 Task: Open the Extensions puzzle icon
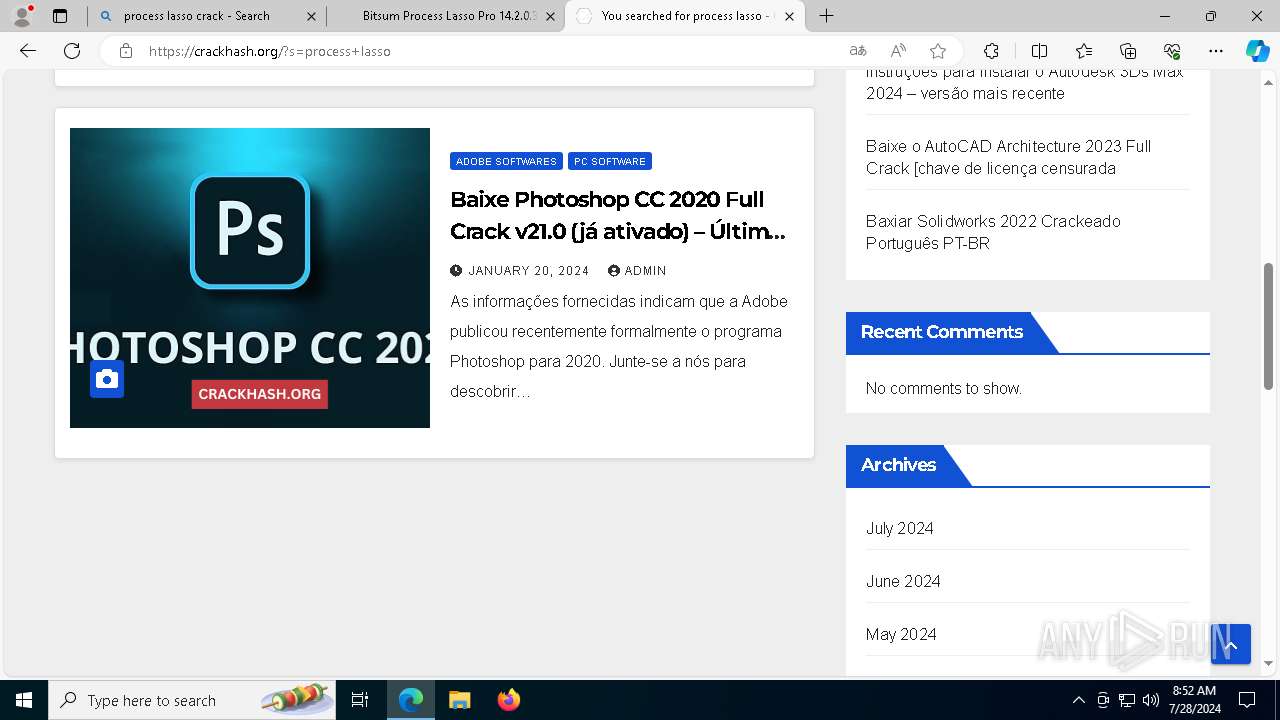coord(991,51)
